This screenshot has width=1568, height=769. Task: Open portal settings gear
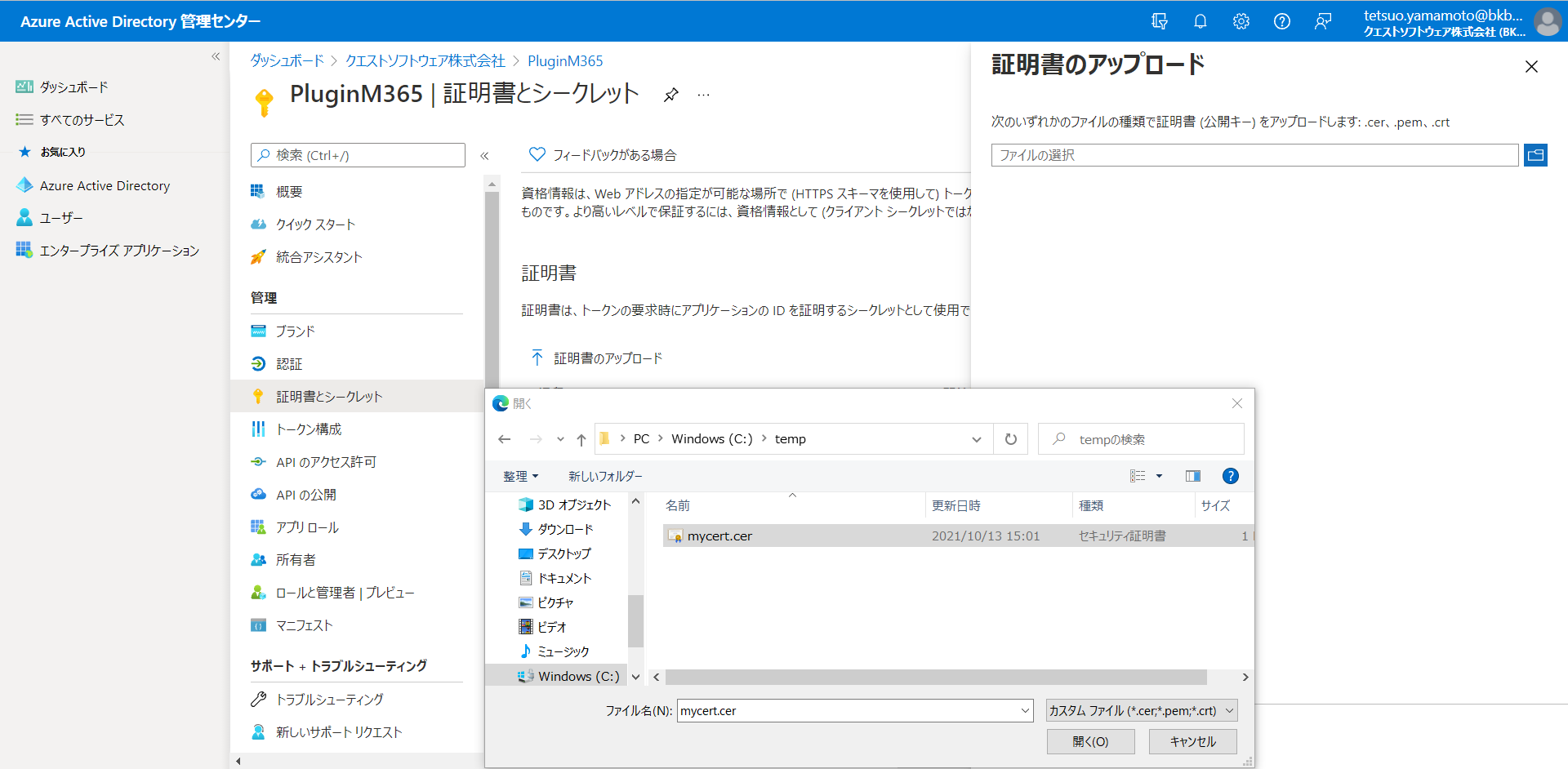1241,21
